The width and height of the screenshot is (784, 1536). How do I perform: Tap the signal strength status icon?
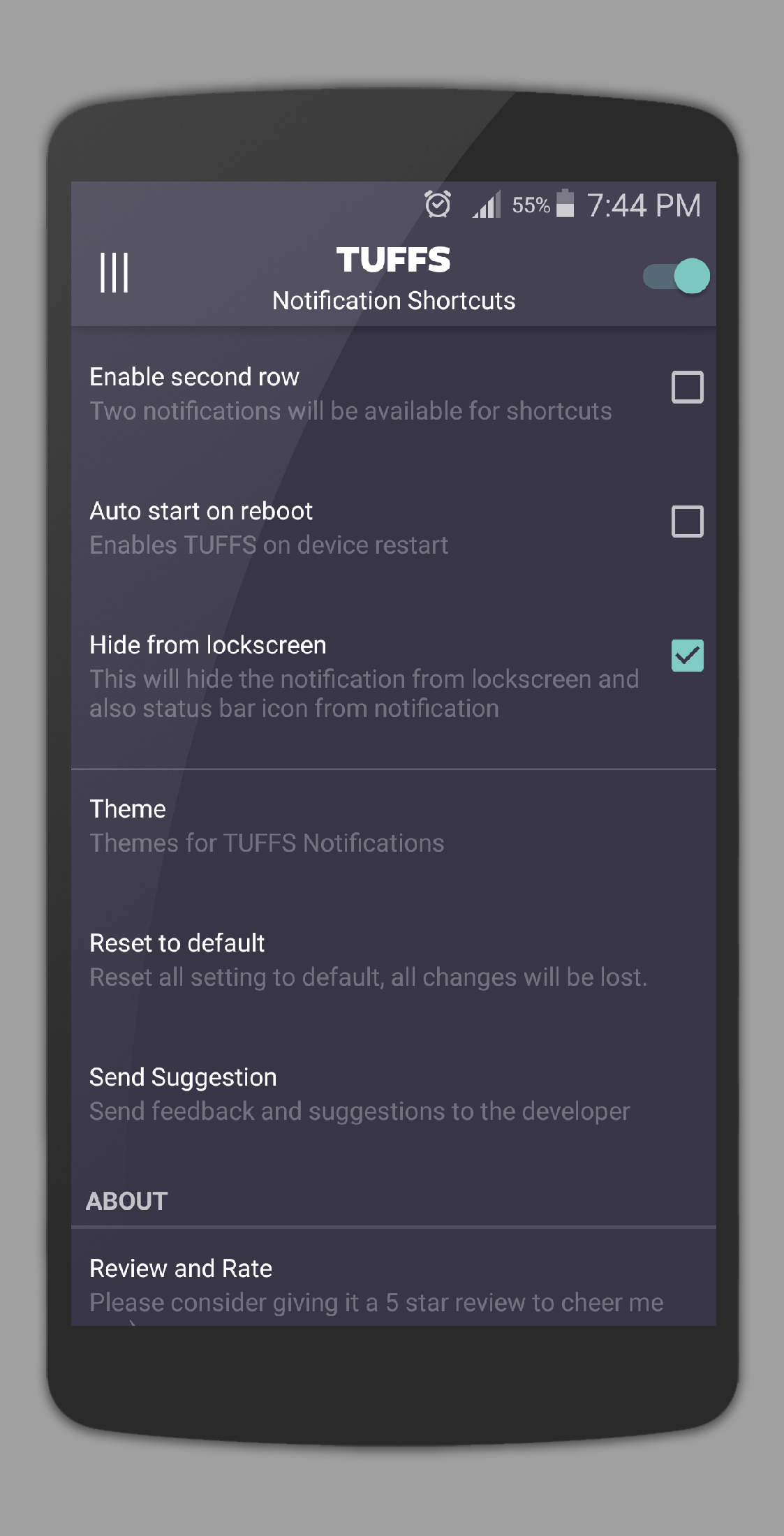487,205
